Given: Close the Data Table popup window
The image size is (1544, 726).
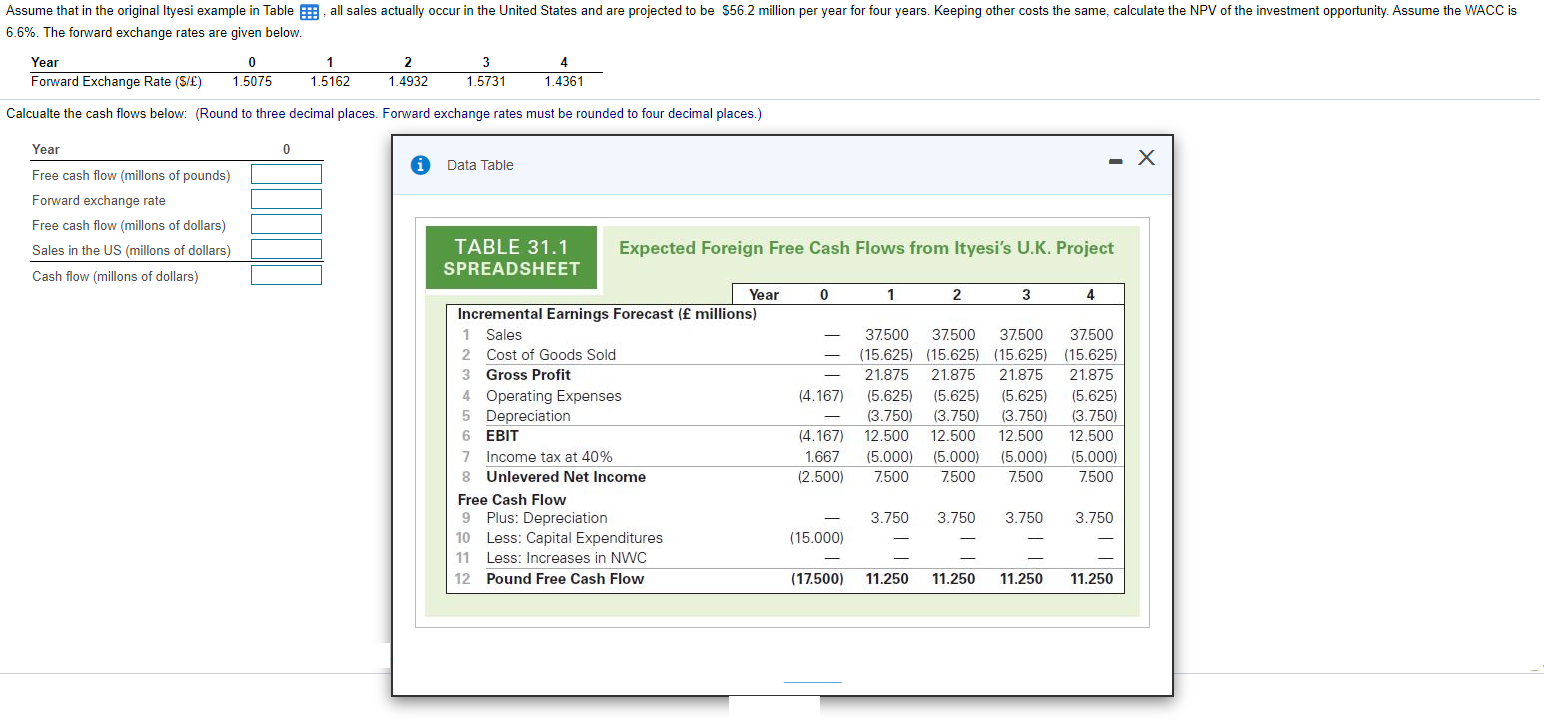Looking at the screenshot, I should point(1146,157).
